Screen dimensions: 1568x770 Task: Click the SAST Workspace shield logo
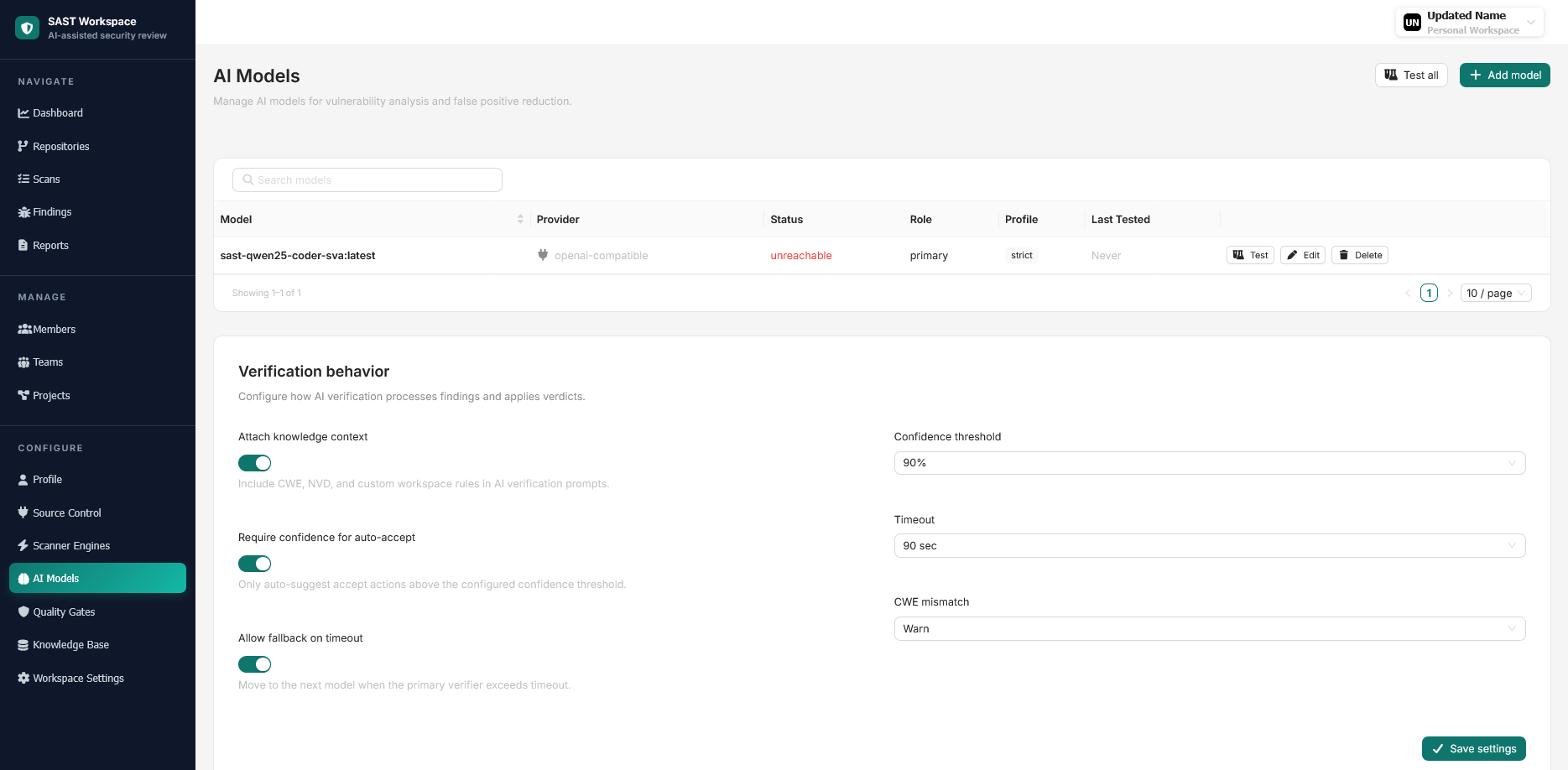(x=27, y=28)
